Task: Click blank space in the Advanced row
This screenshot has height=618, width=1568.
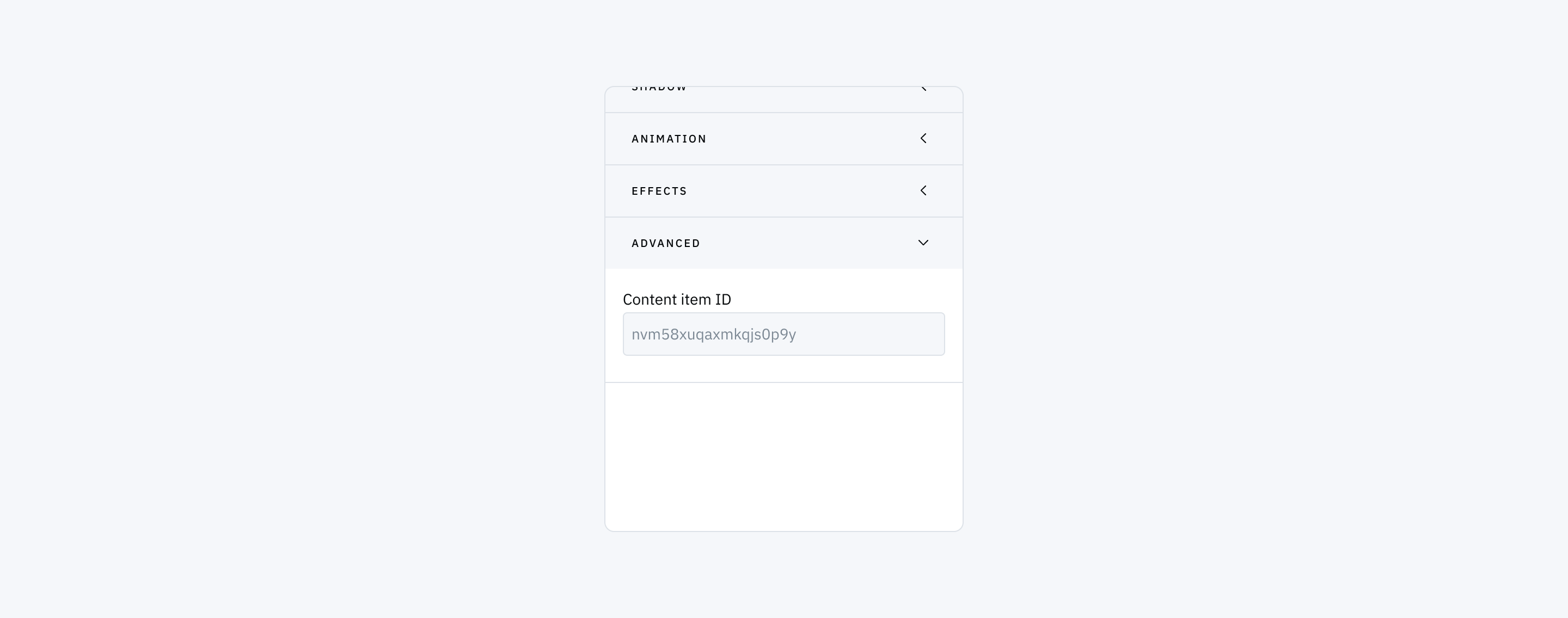Action: (810, 243)
